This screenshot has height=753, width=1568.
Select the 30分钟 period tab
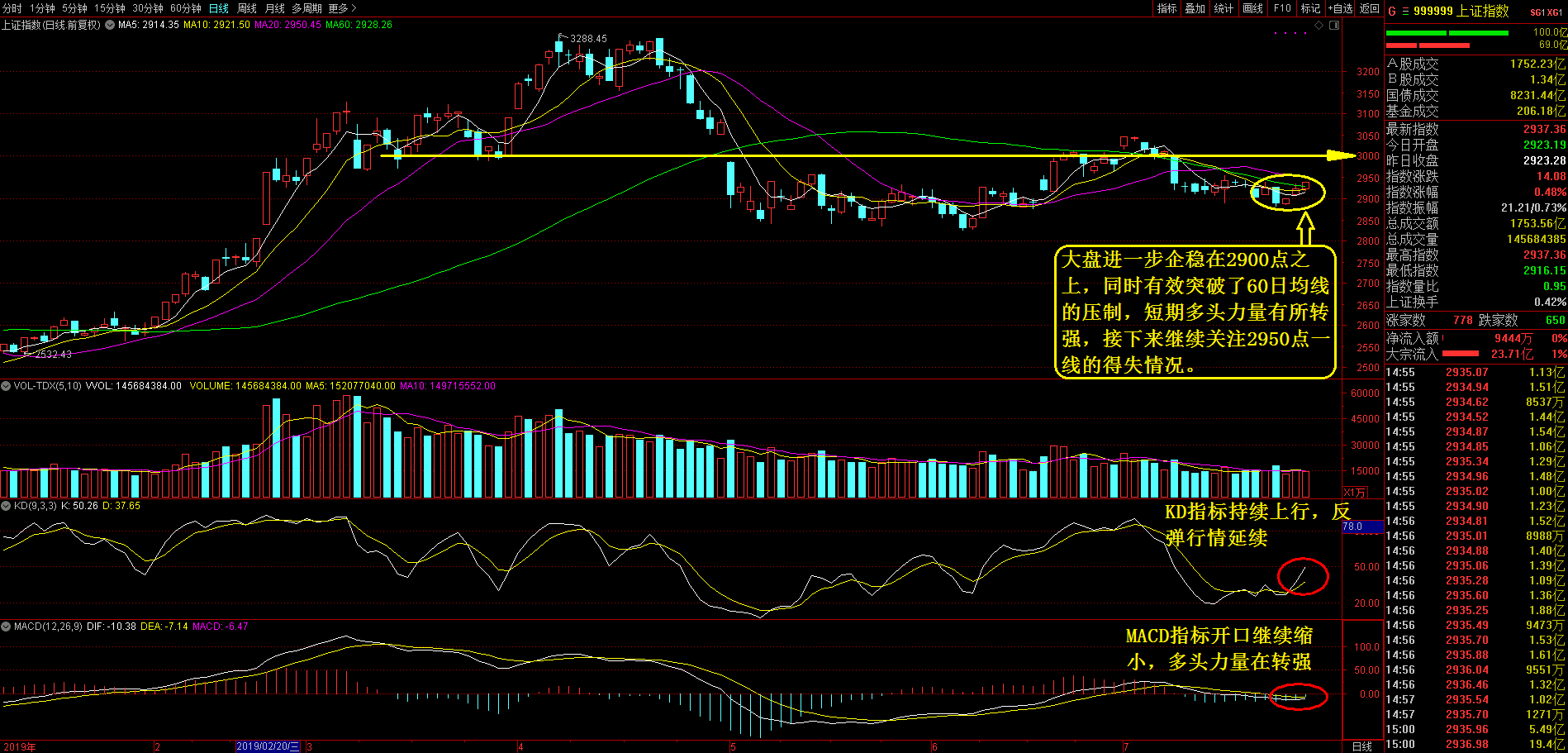coord(148,8)
